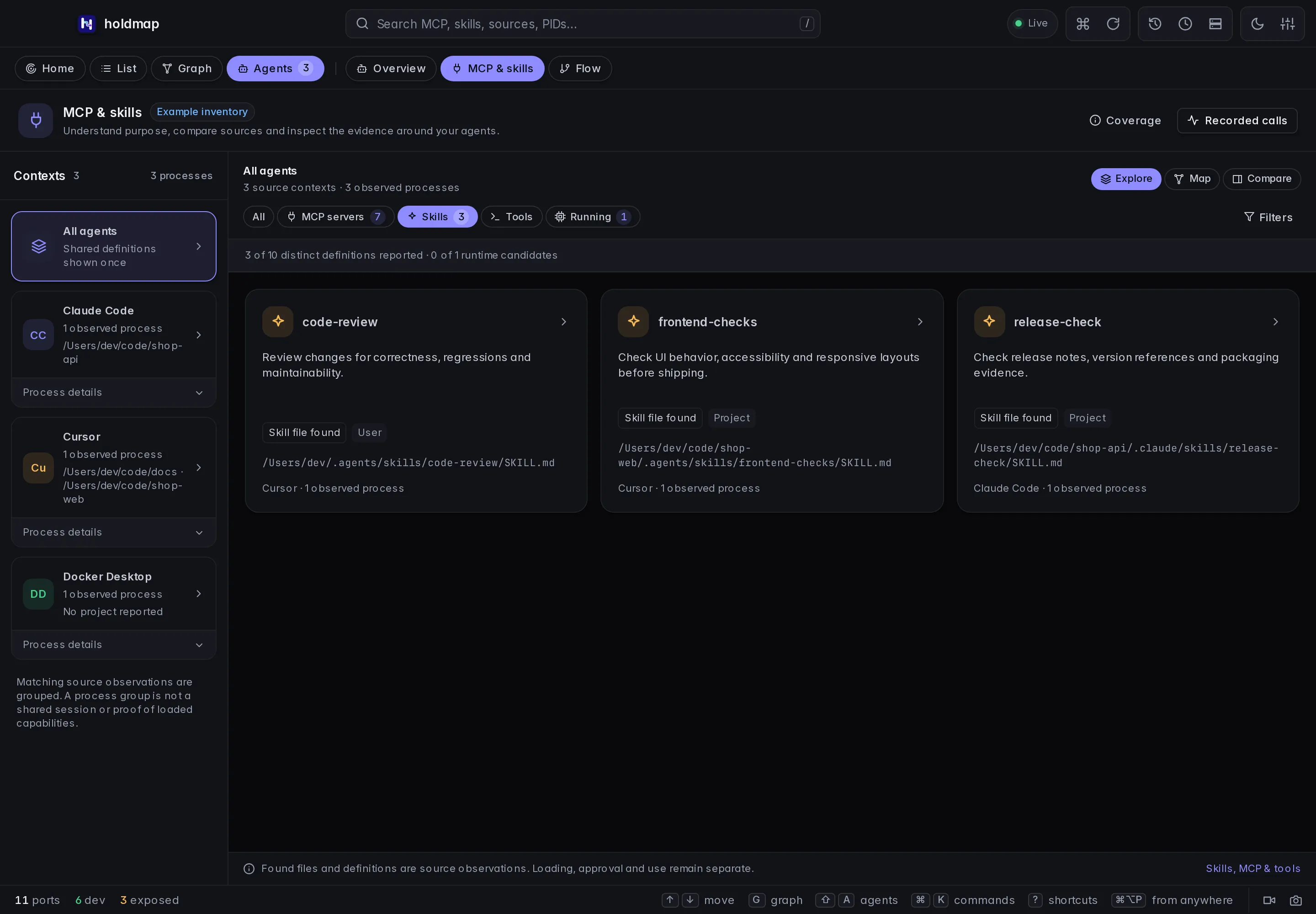The image size is (1316, 914).
Task: Click the plug icon beside MCP & skills heading
Action: click(x=36, y=120)
